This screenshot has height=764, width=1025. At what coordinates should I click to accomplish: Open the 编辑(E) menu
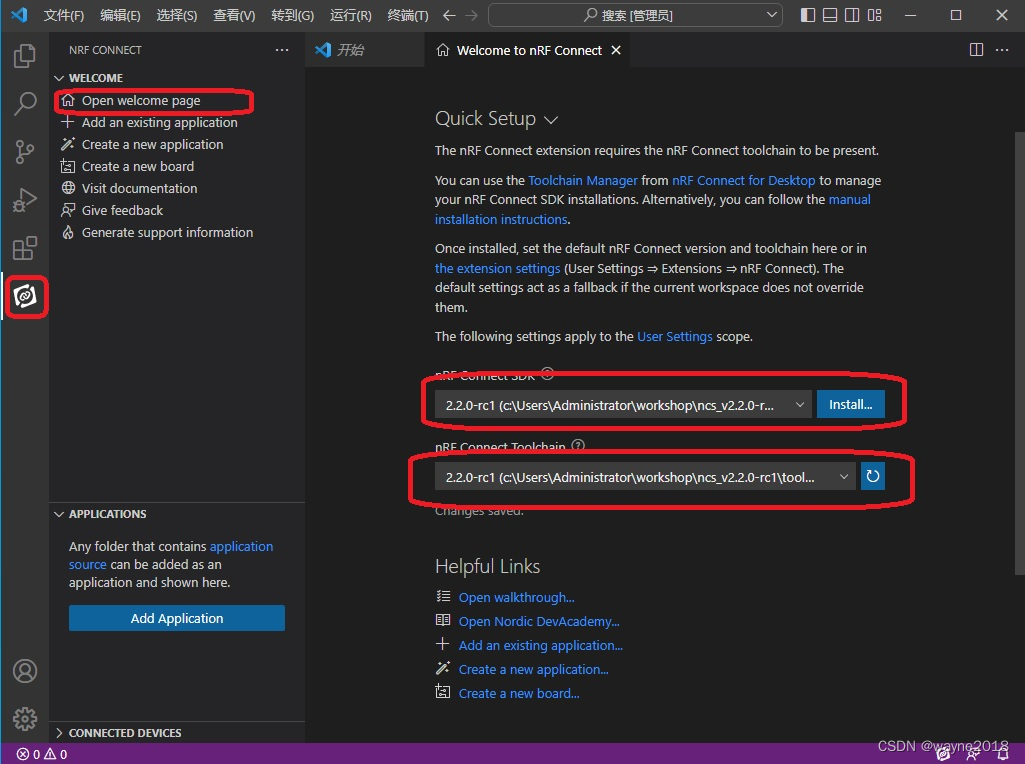[120, 15]
